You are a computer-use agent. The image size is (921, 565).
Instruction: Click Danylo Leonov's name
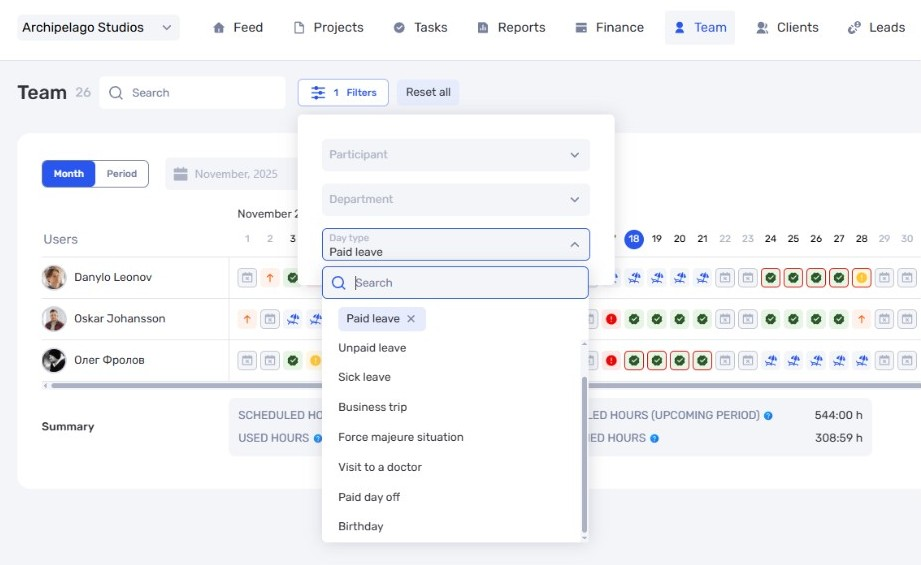click(x=113, y=277)
